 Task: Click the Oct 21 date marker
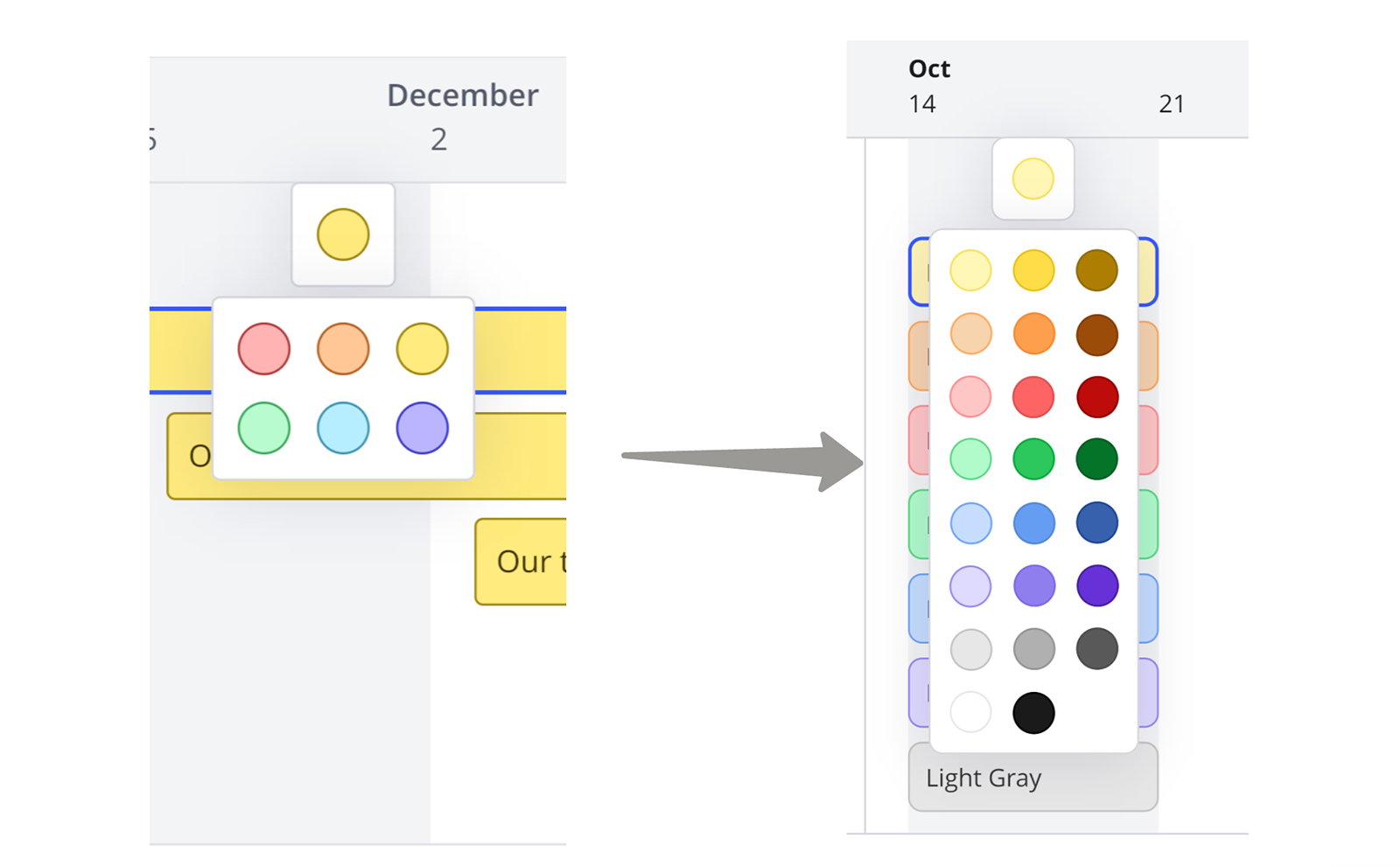point(1171,104)
